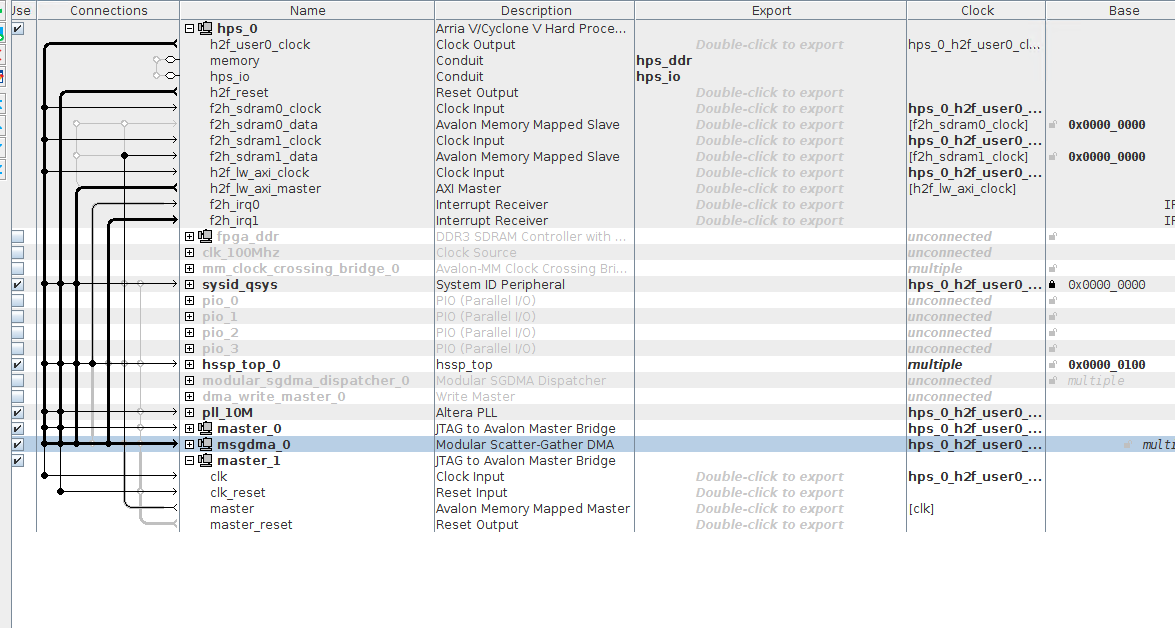Expand the sysid_qsys component
Image resolution: width=1175 pixels, height=628 pixels.
tap(190, 285)
